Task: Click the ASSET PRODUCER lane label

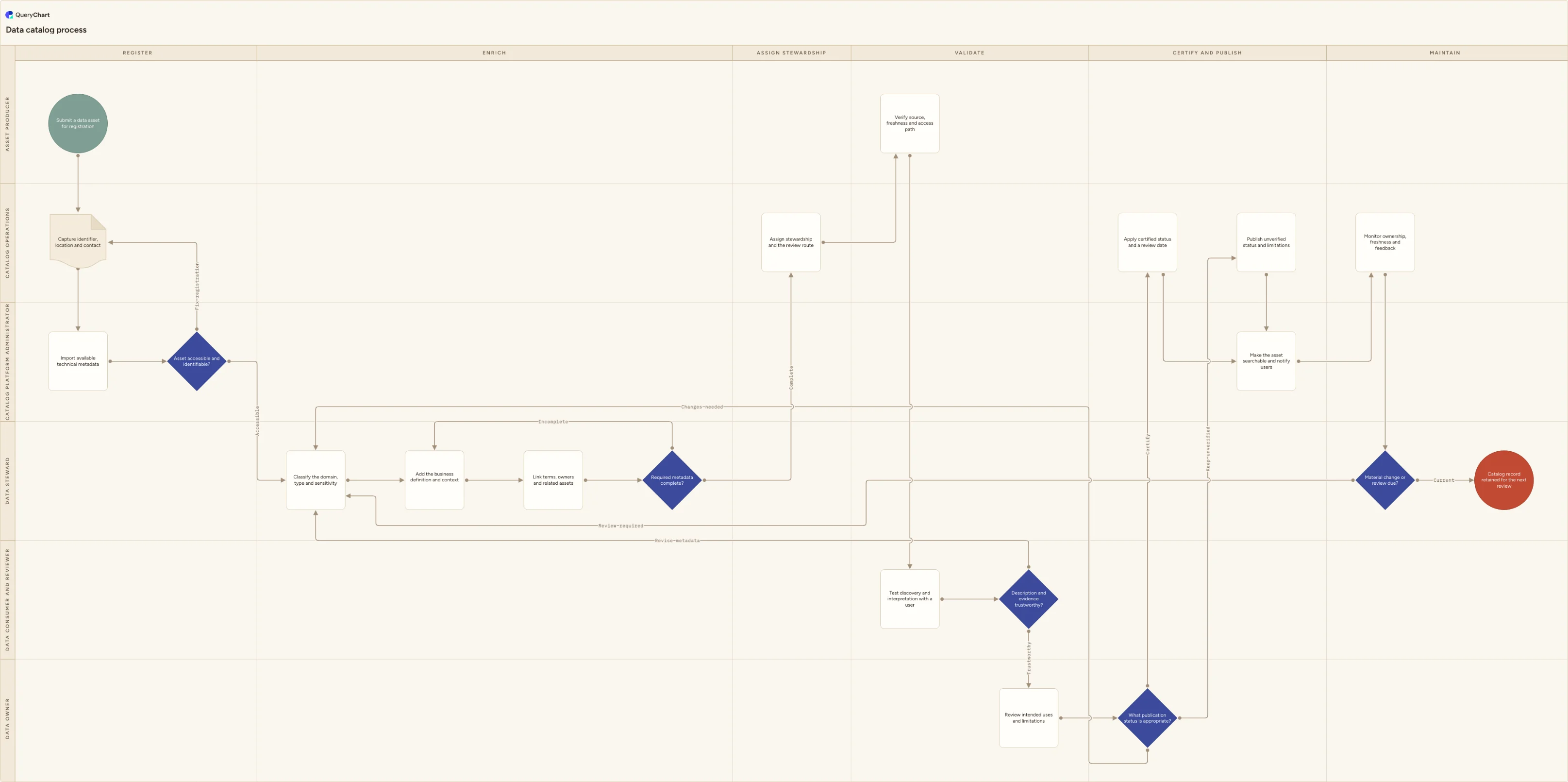Action: 8,124
